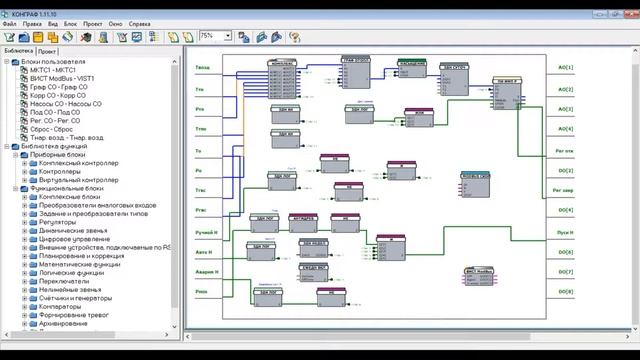The width and height of the screenshot is (640, 360).
Task: Expand the Переключатели node
Action: point(24,281)
